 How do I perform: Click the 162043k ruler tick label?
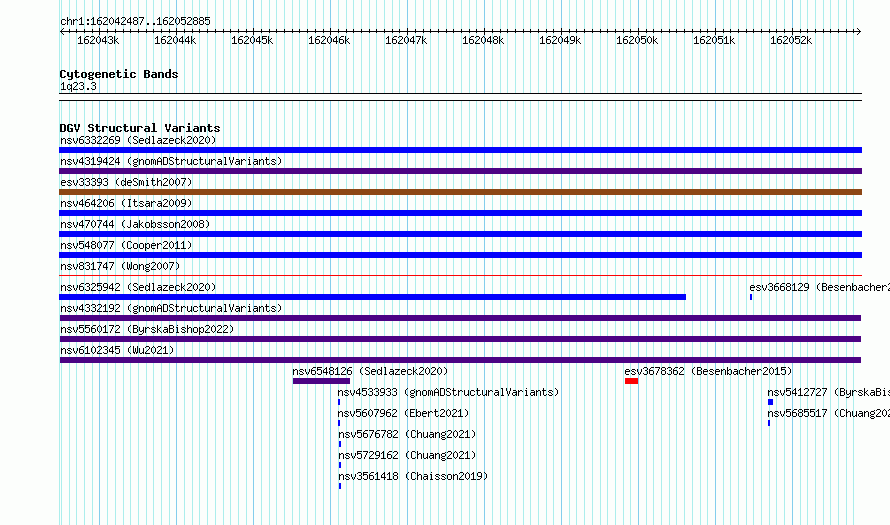pyautogui.click(x=98, y=40)
